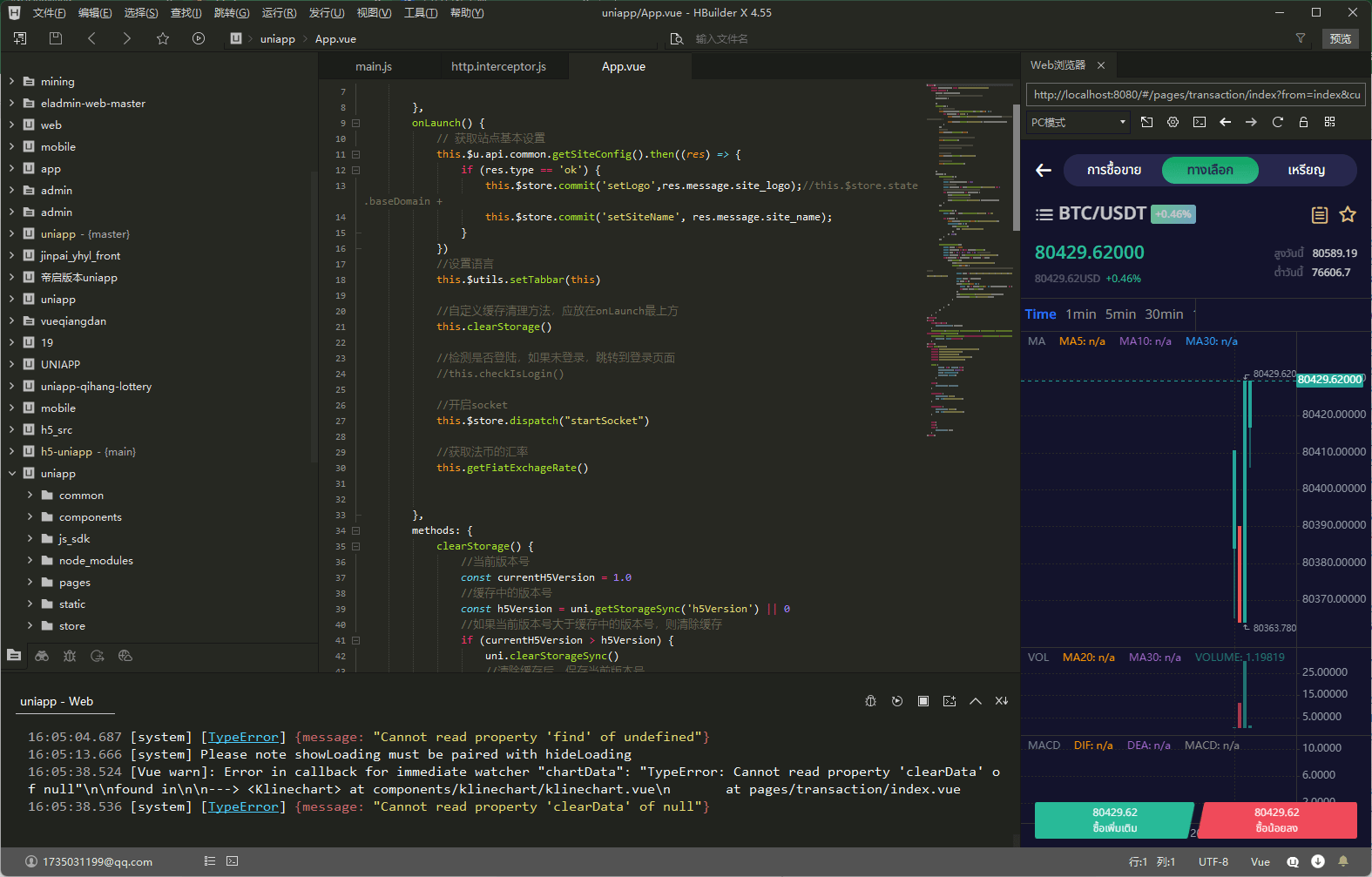Click the bookmark star in the top toolbar
The width and height of the screenshot is (1372, 877).
click(x=163, y=38)
